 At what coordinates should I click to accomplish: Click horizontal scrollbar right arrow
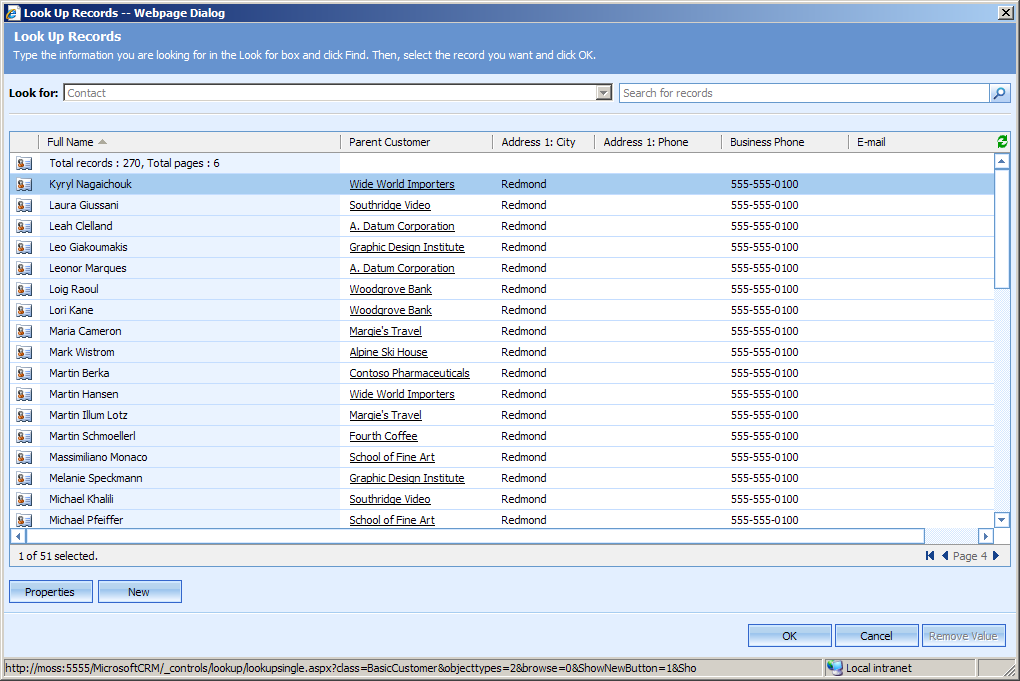986,536
